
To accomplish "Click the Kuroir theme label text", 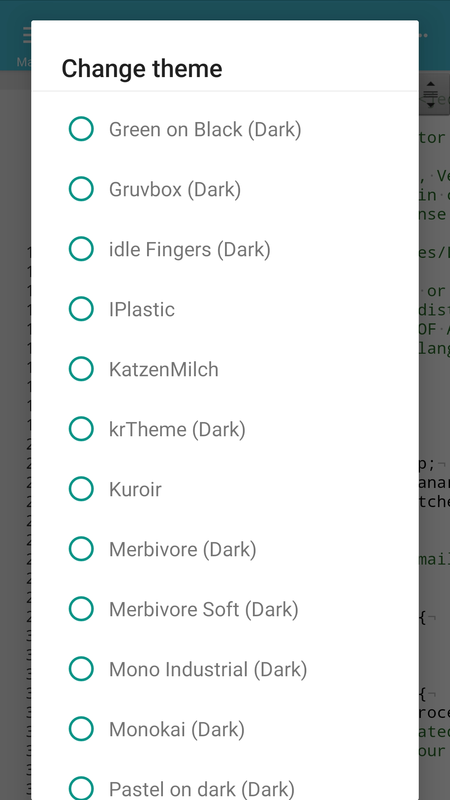I will pyautogui.click(x=135, y=489).
